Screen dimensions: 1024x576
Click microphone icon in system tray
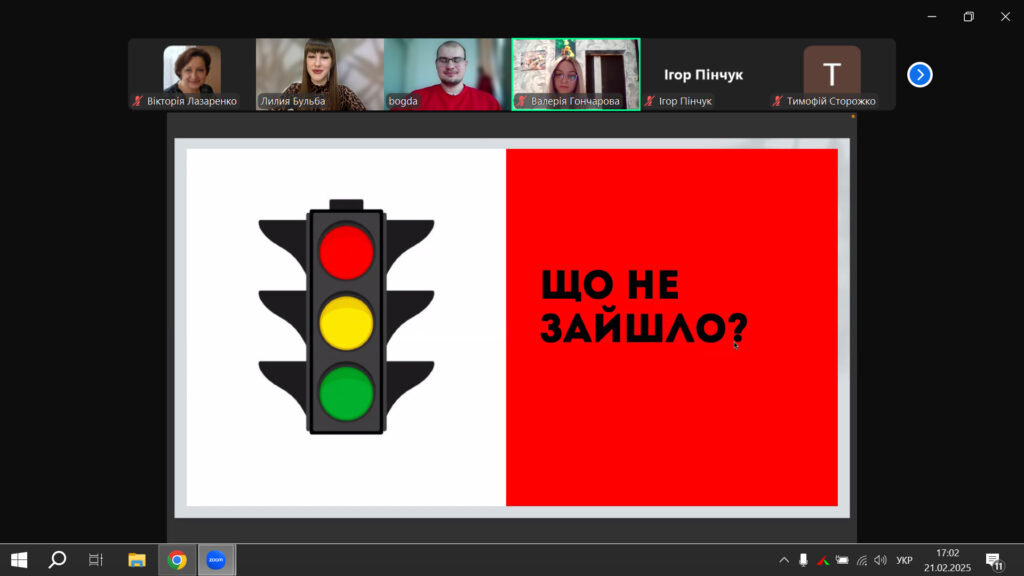pyautogui.click(x=803, y=560)
